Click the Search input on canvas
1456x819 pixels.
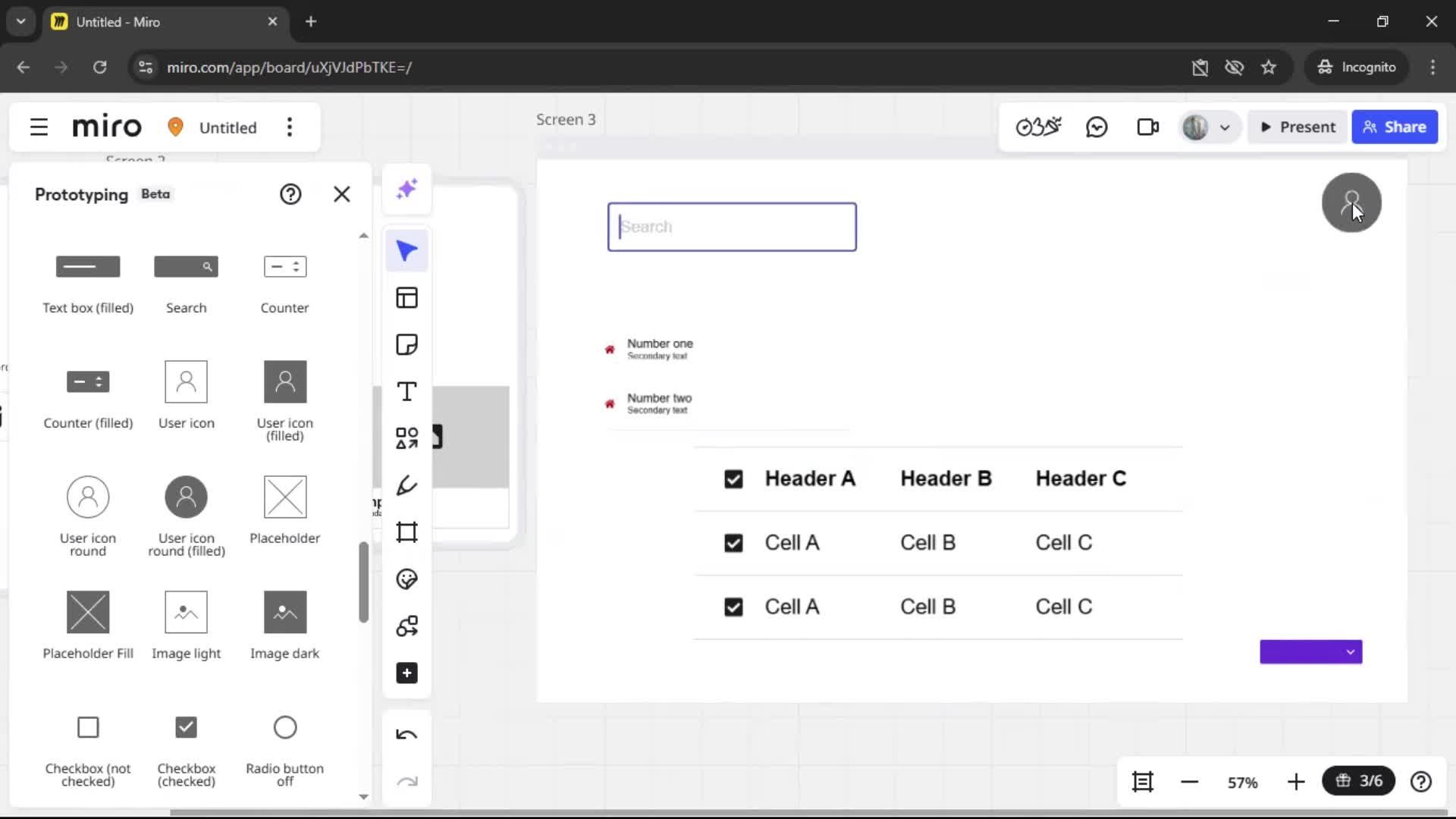pyautogui.click(x=732, y=227)
